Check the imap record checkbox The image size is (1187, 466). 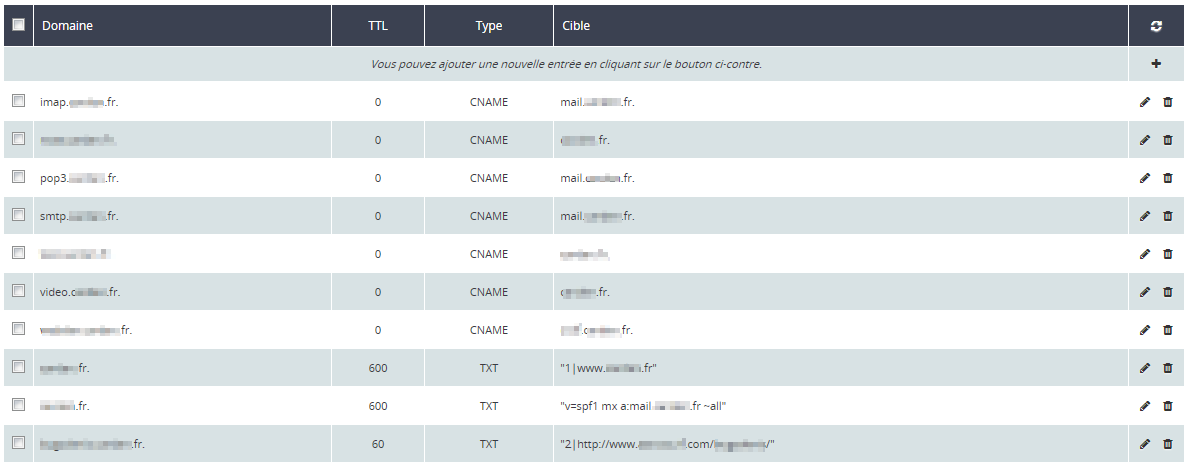pos(18,101)
